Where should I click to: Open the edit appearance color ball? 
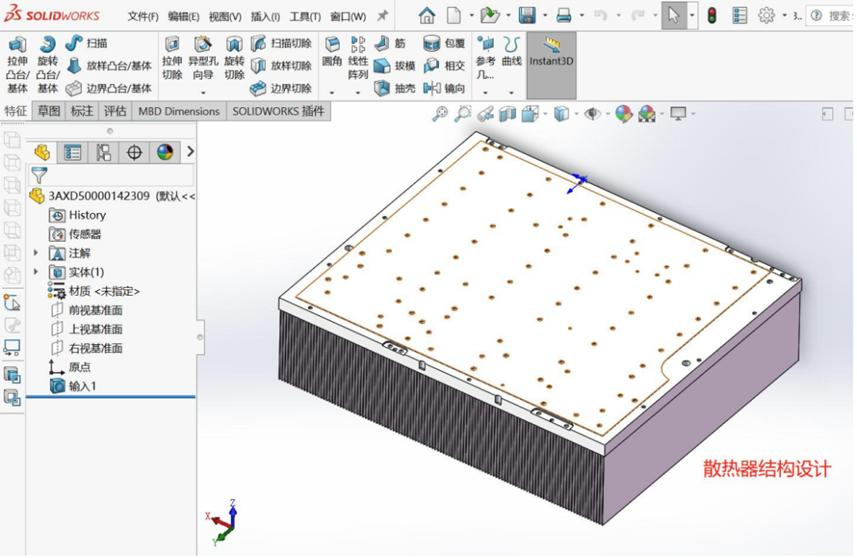(623, 114)
